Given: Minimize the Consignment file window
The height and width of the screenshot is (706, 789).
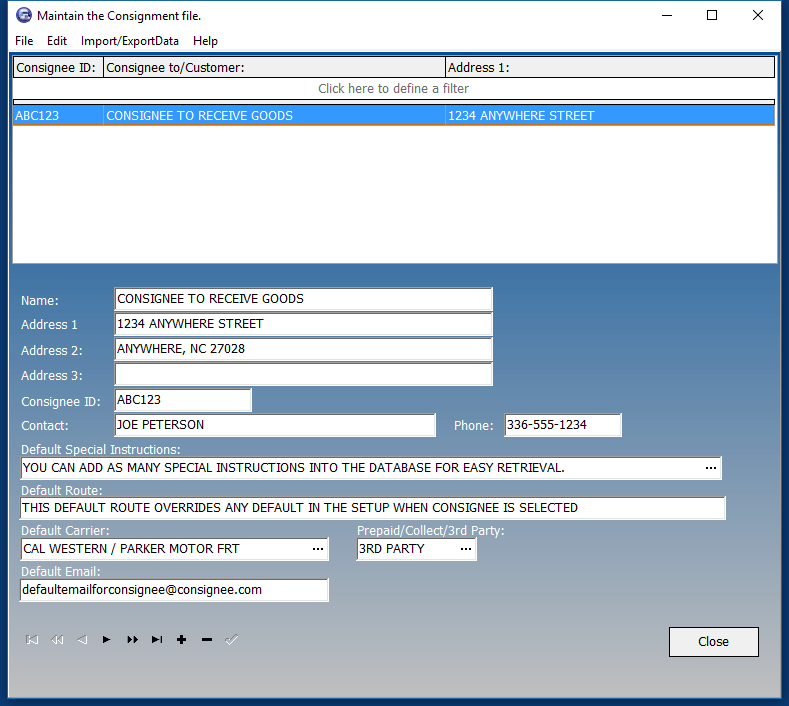Looking at the screenshot, I should tap(667, 16).
